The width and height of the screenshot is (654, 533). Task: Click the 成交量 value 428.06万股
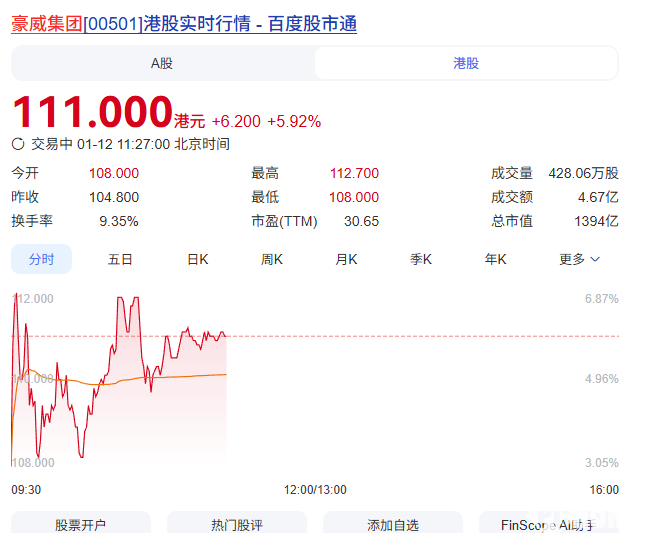[x=583, y=173]
